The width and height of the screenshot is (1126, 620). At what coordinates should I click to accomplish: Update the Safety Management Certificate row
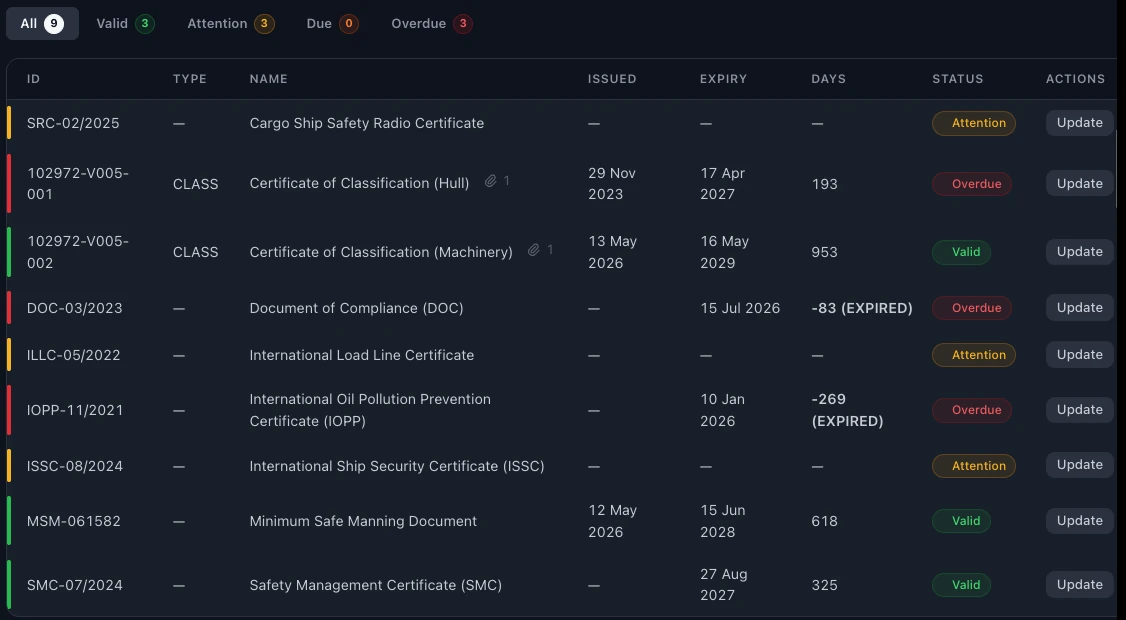(1079, 585)
